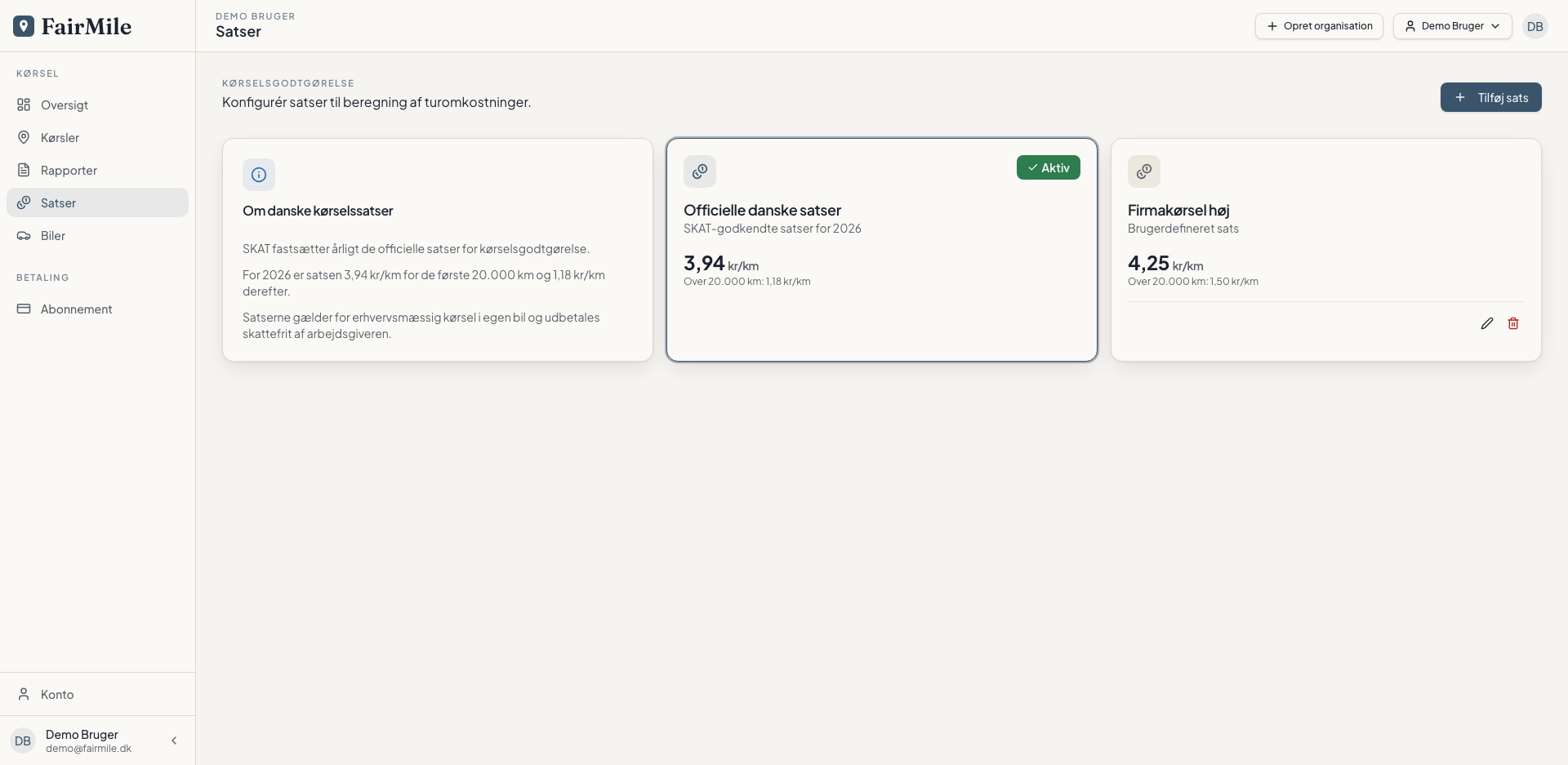Open the Oversigt dashboard grid icon

(x=24, y=105)
